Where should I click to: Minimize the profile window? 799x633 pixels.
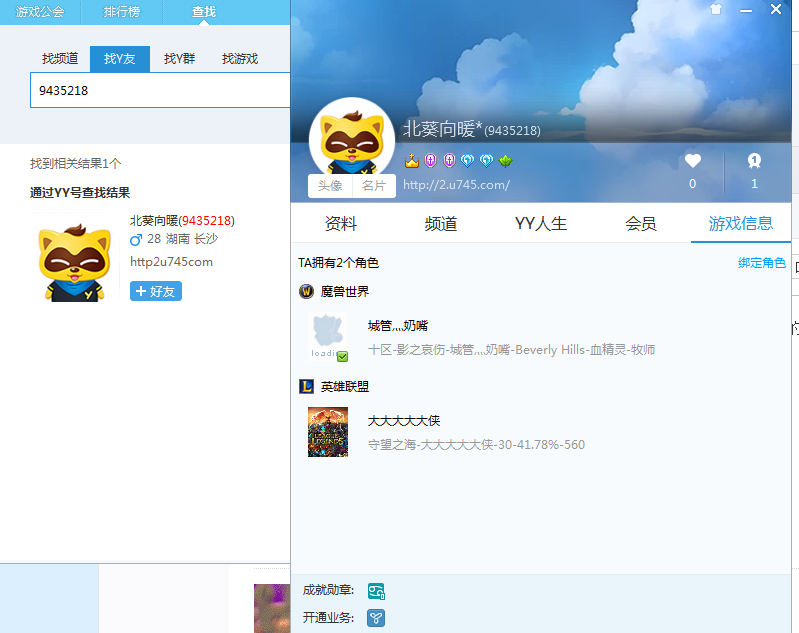tap(746, 10)
